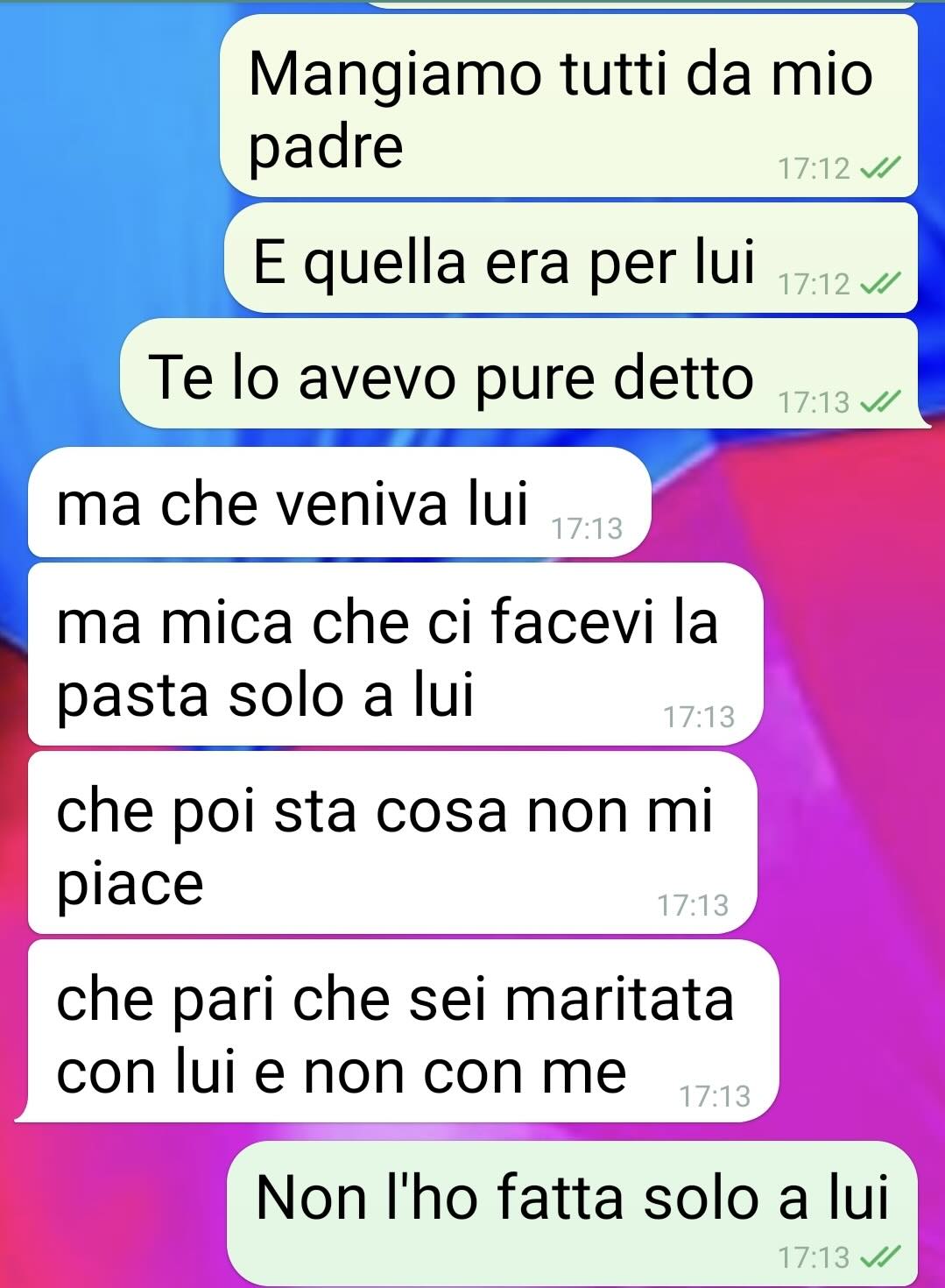Tap the 17:12 timestamp on "Mangiamo tutti" message

[815, 168]
